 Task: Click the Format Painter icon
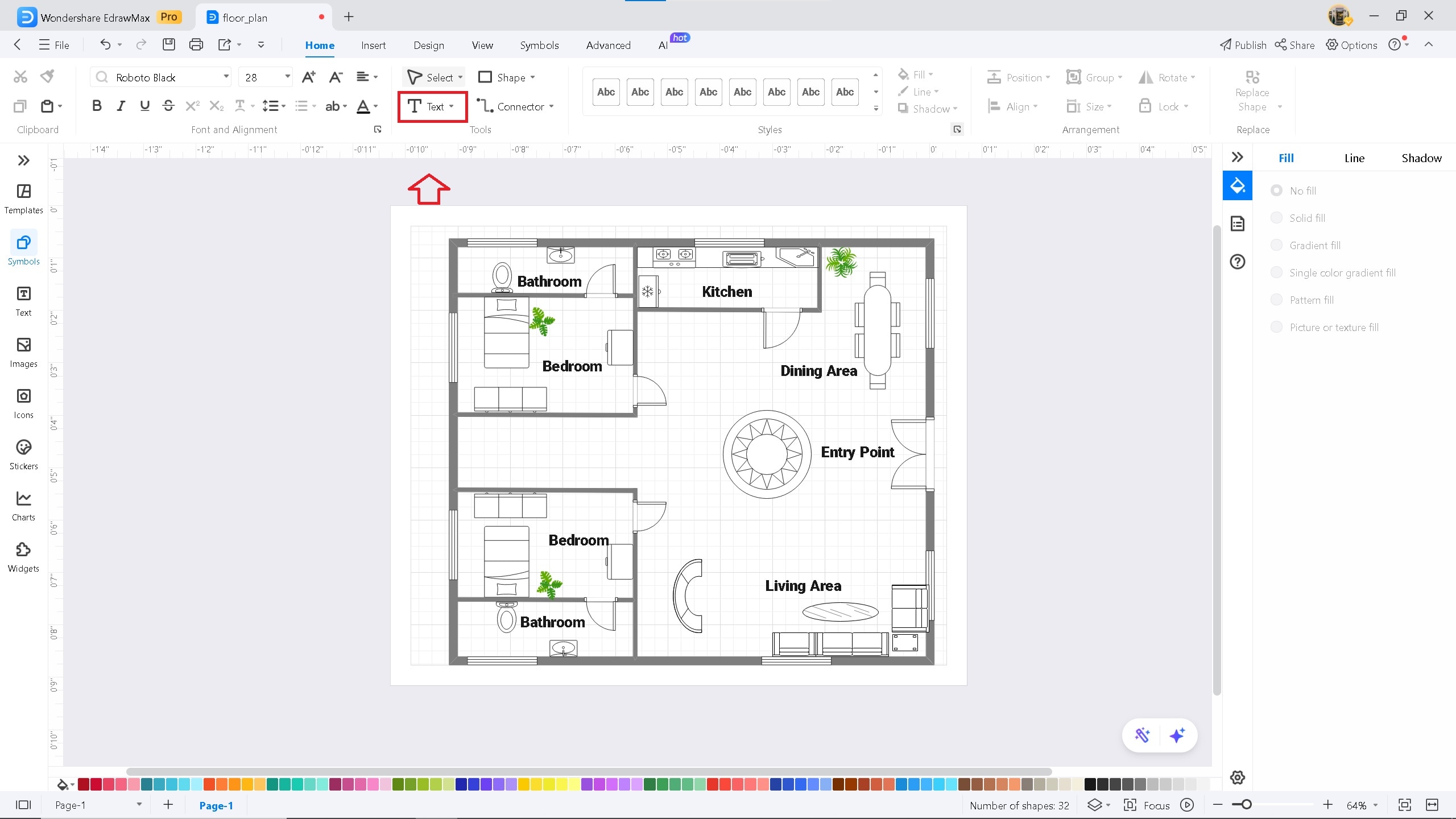point(48,76)
